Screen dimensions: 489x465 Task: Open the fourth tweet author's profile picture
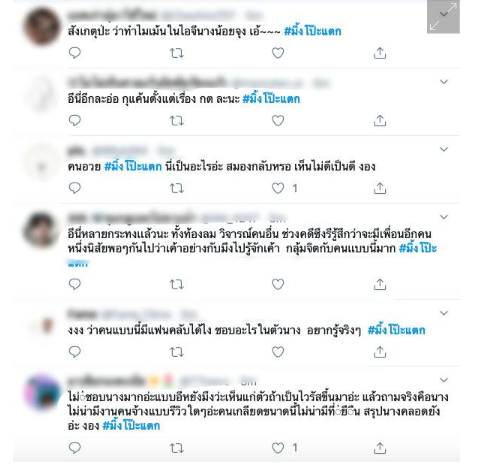click(41, 230)
